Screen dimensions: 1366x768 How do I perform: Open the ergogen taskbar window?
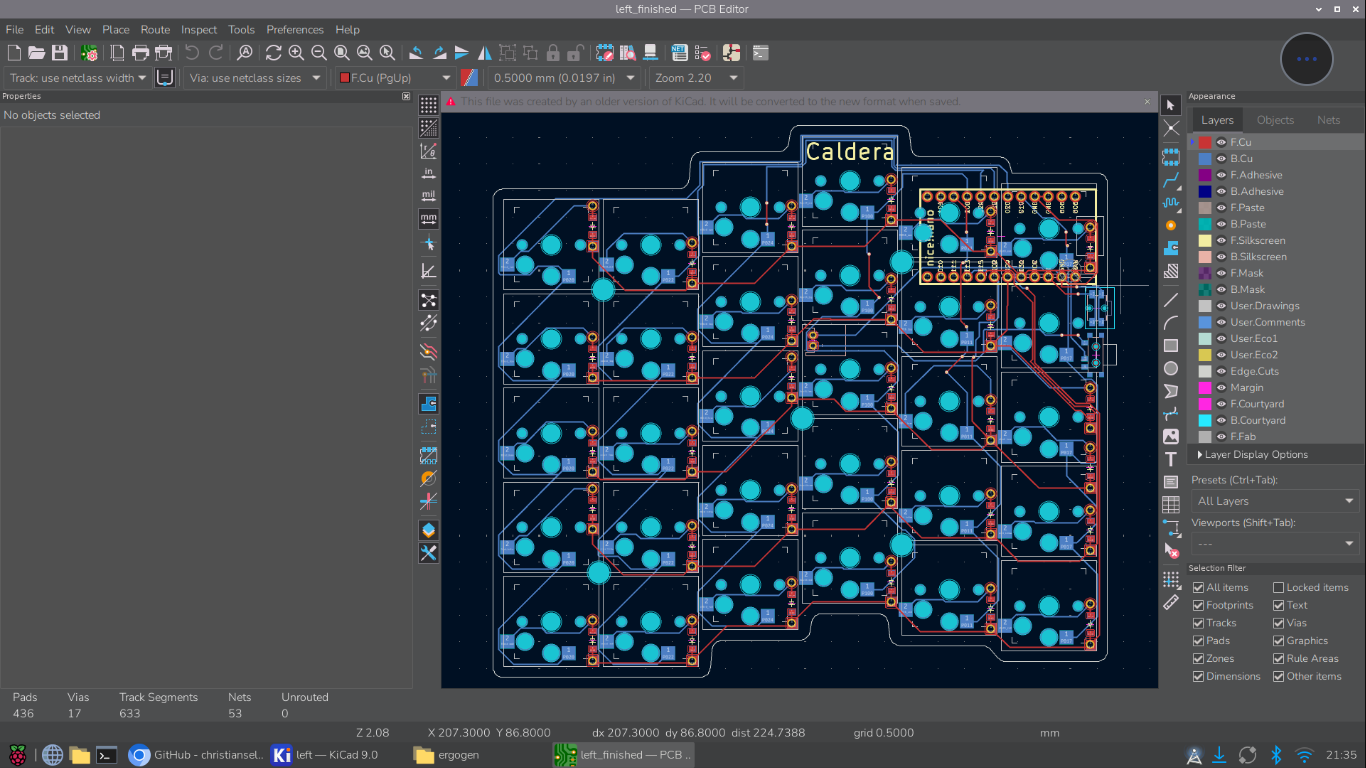point(450,755)
